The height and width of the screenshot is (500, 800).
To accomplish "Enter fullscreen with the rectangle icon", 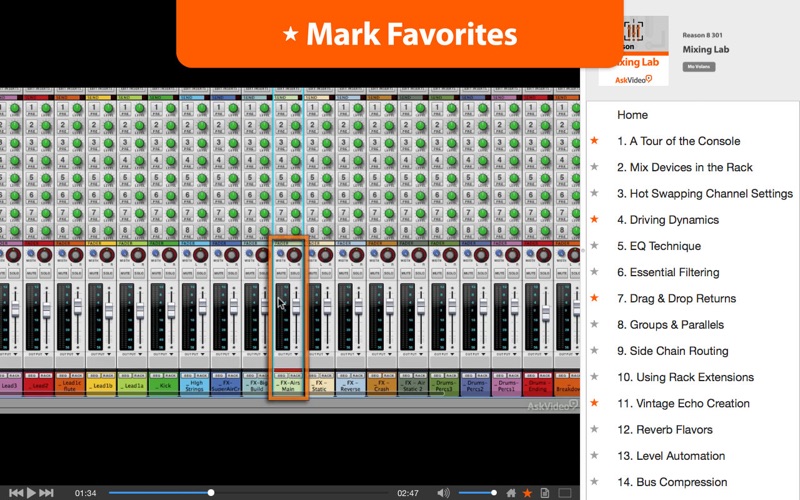I will coord(565,493).
